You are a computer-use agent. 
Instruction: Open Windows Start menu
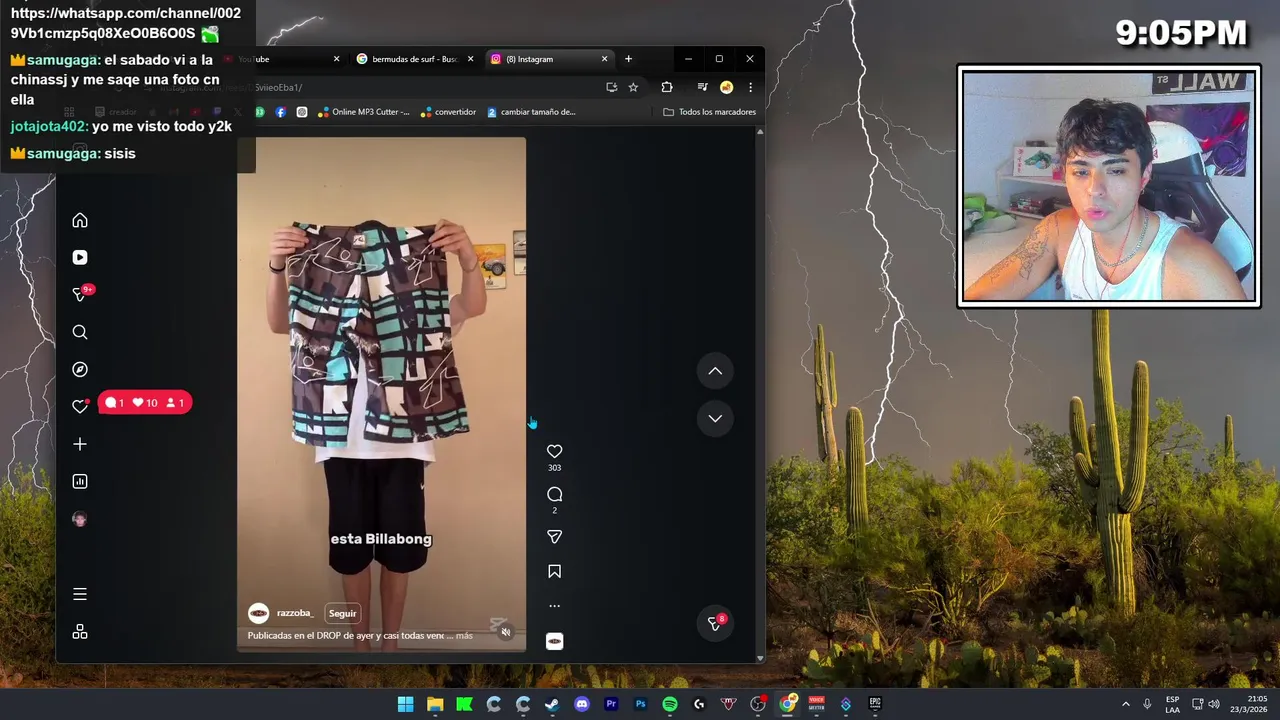click(x=405, y=704)
